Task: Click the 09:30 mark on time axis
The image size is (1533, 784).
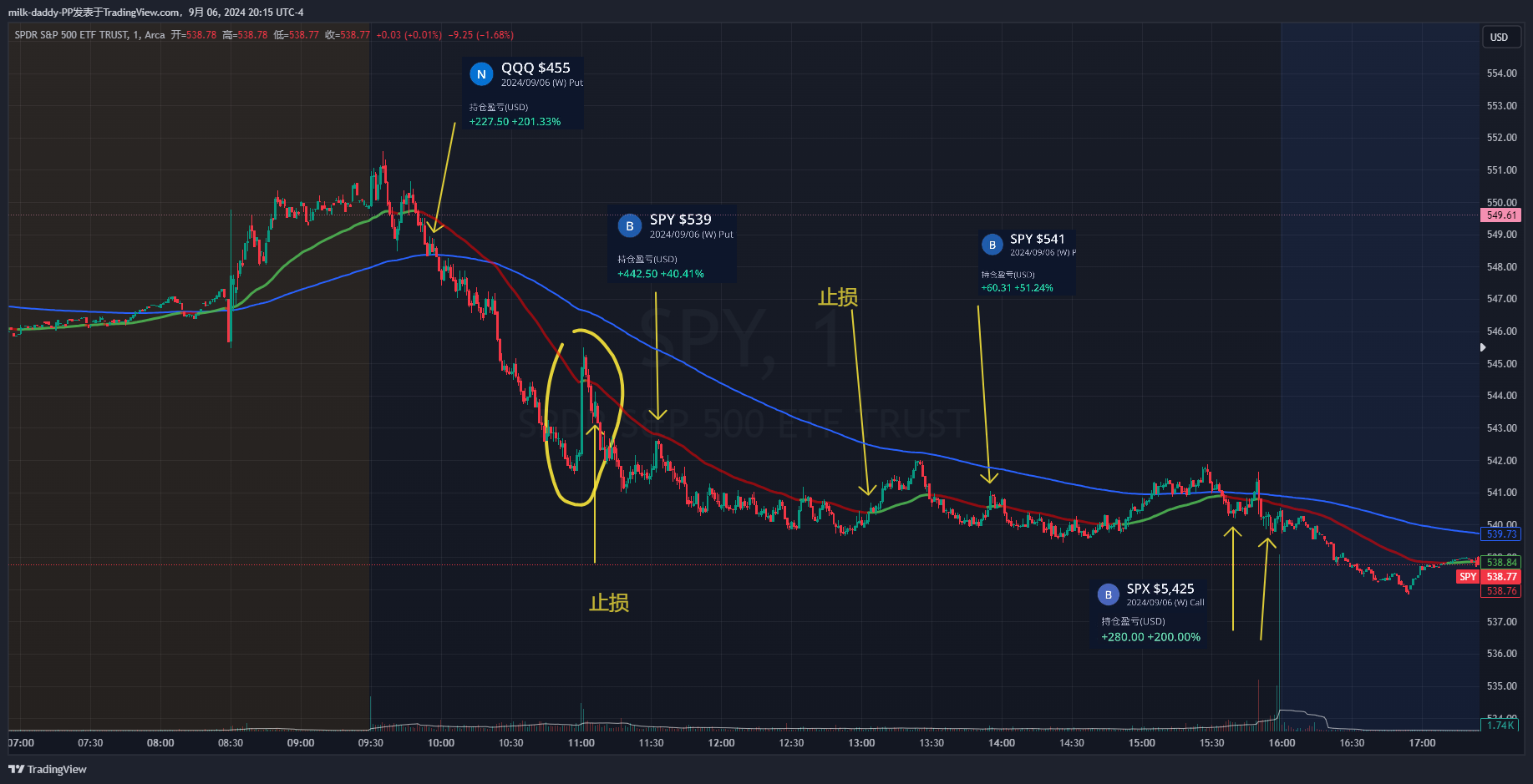Action: [371, 743]
